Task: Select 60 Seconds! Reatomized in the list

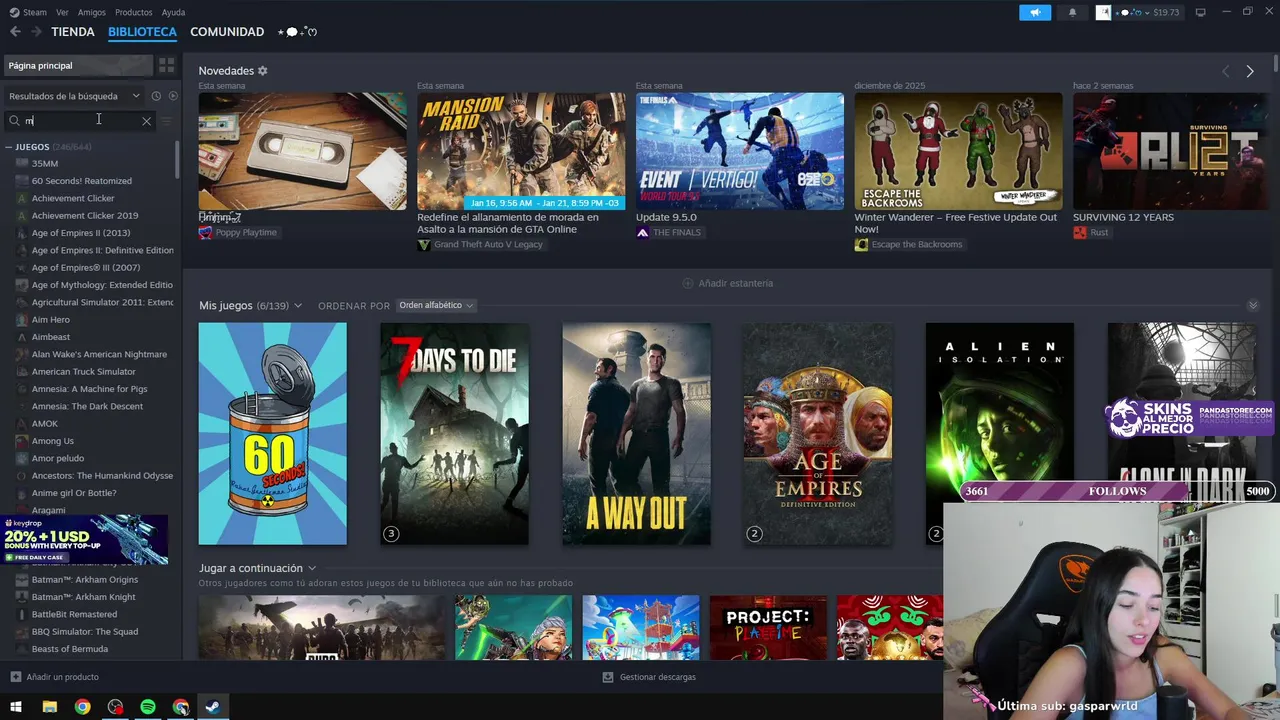Action: pos(82,181)
